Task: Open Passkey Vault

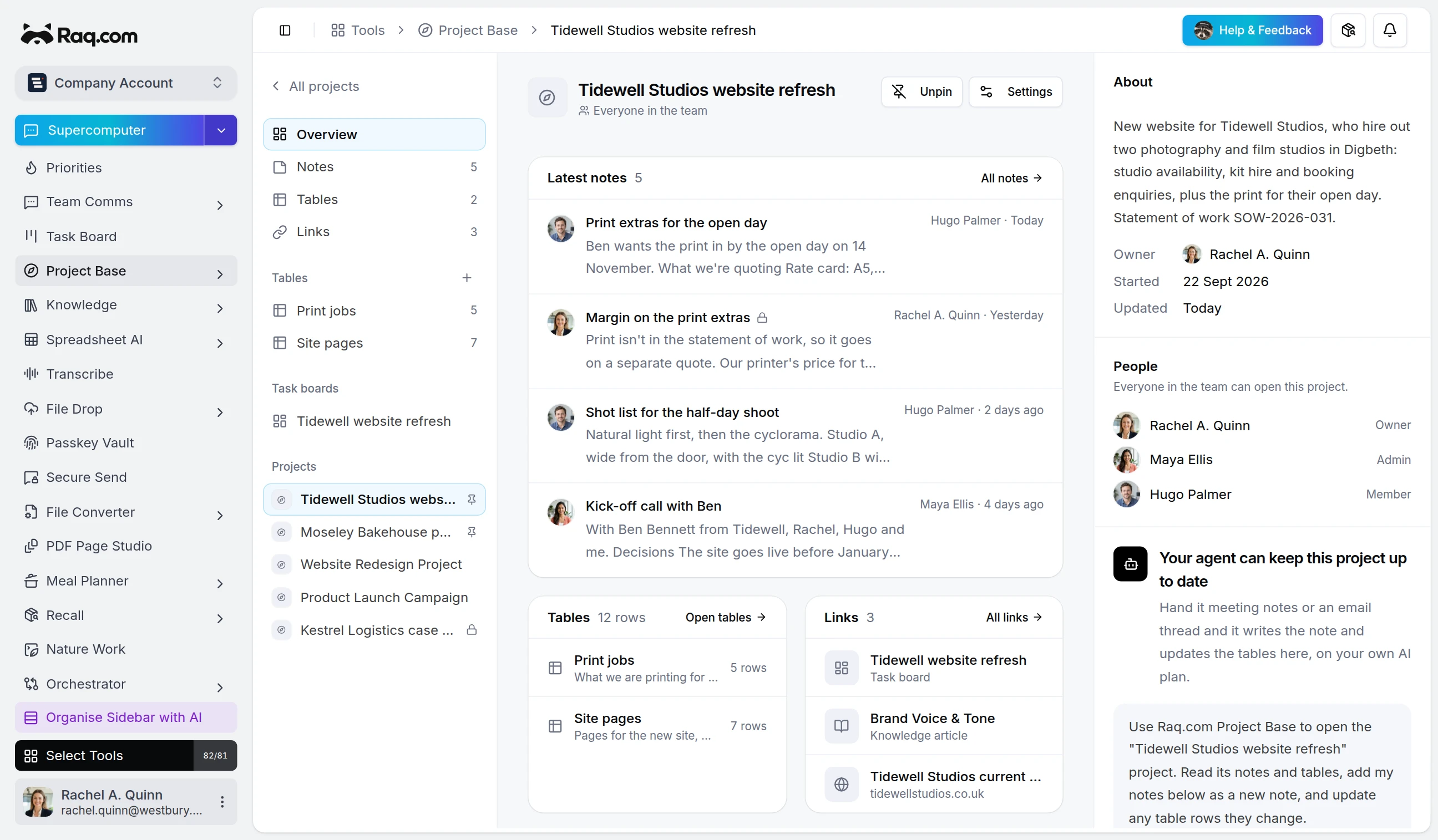Action: pyautogui.click(x=125, y=443)
